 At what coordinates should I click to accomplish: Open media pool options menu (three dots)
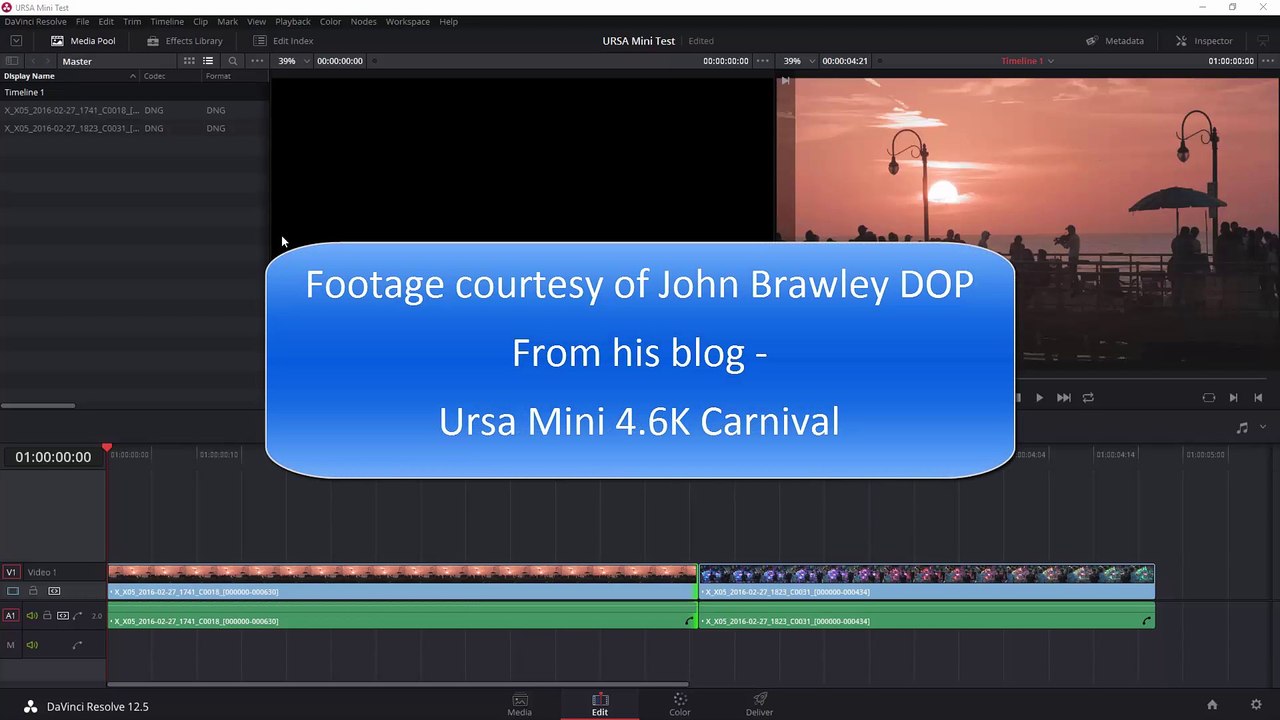(257, 61)
